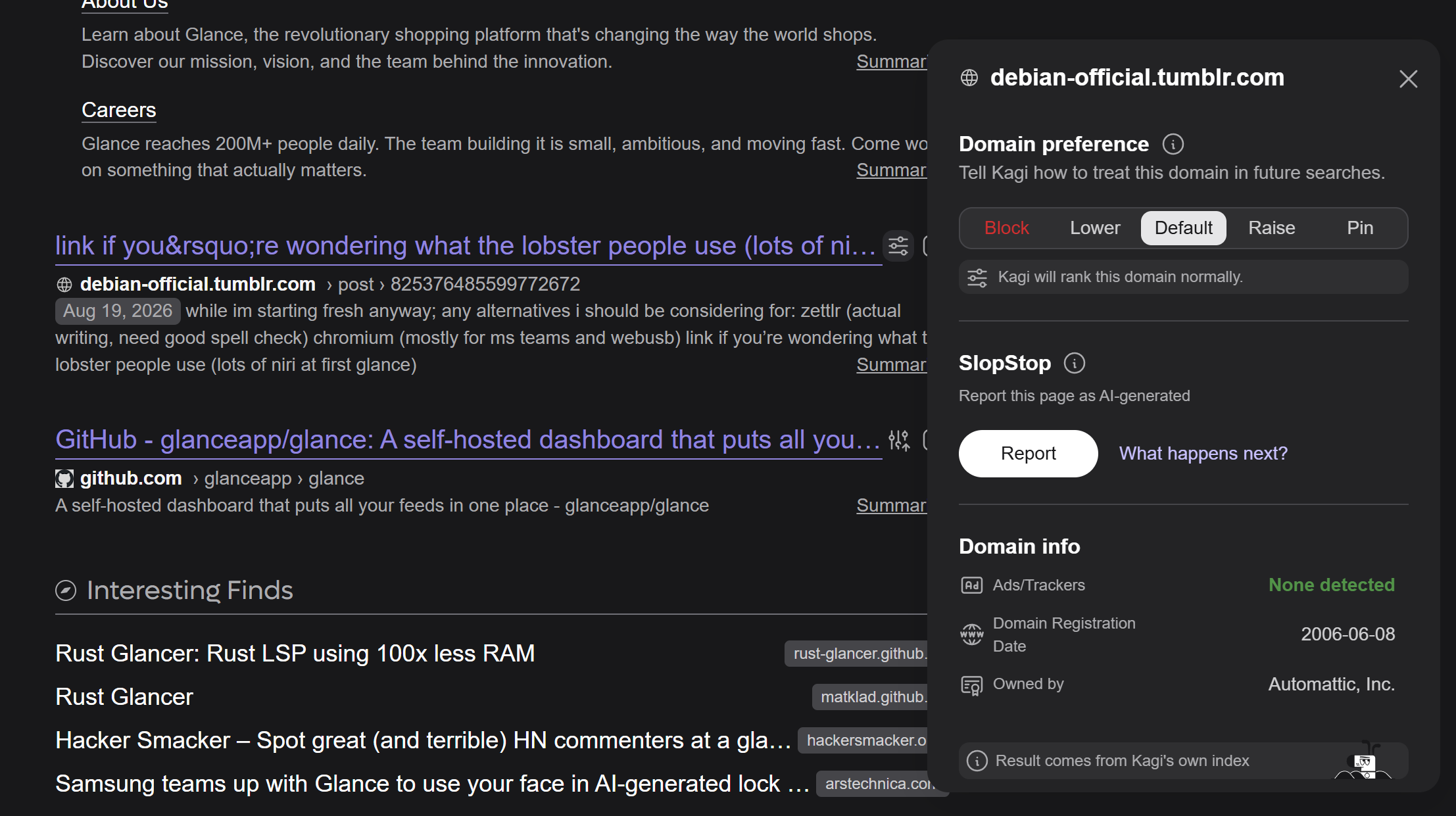1456x816 pixels.
Task: Open the plain 'Rust Glancer' interesting find
Action: (124, 697)
